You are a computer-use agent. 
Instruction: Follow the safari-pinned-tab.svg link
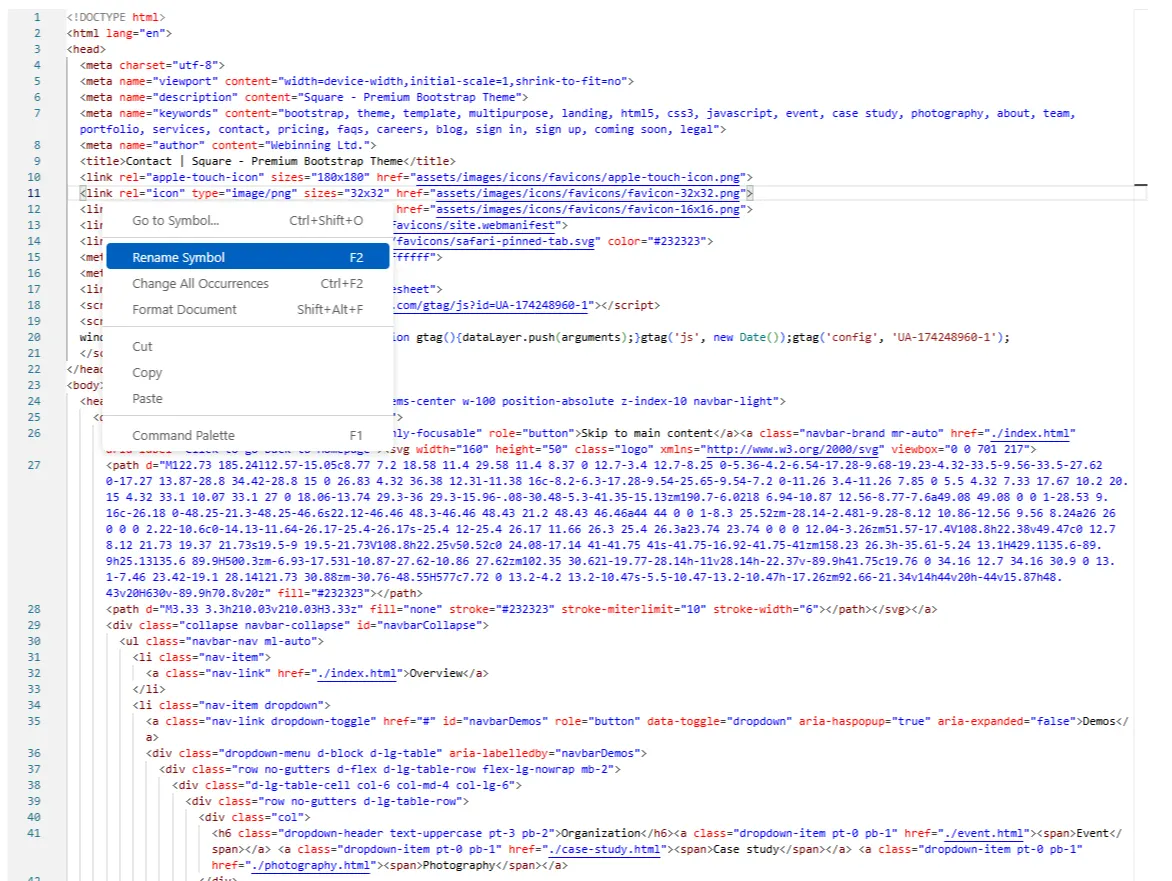pos(495,241)
